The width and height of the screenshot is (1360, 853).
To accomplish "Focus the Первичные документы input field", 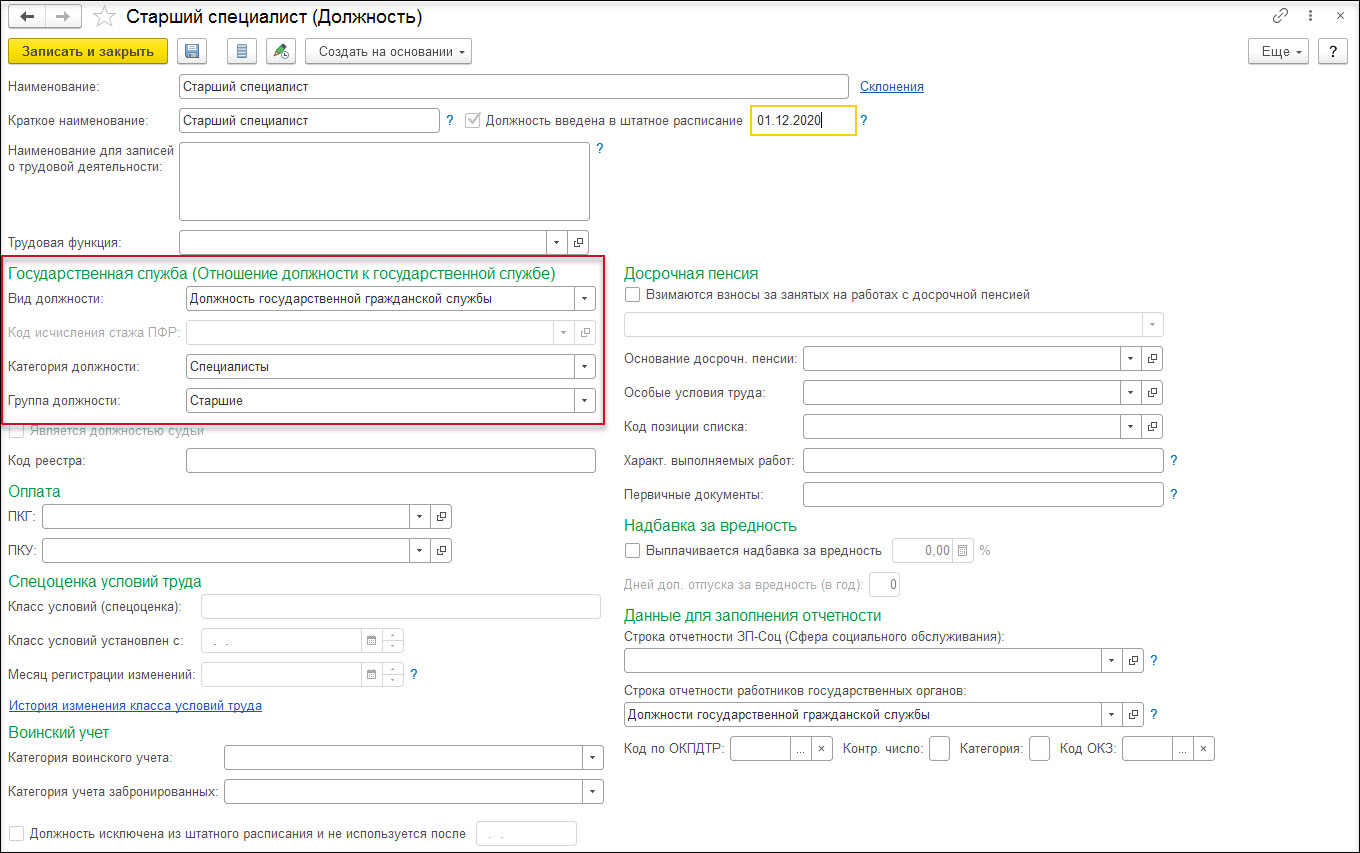I will point(983,494).
